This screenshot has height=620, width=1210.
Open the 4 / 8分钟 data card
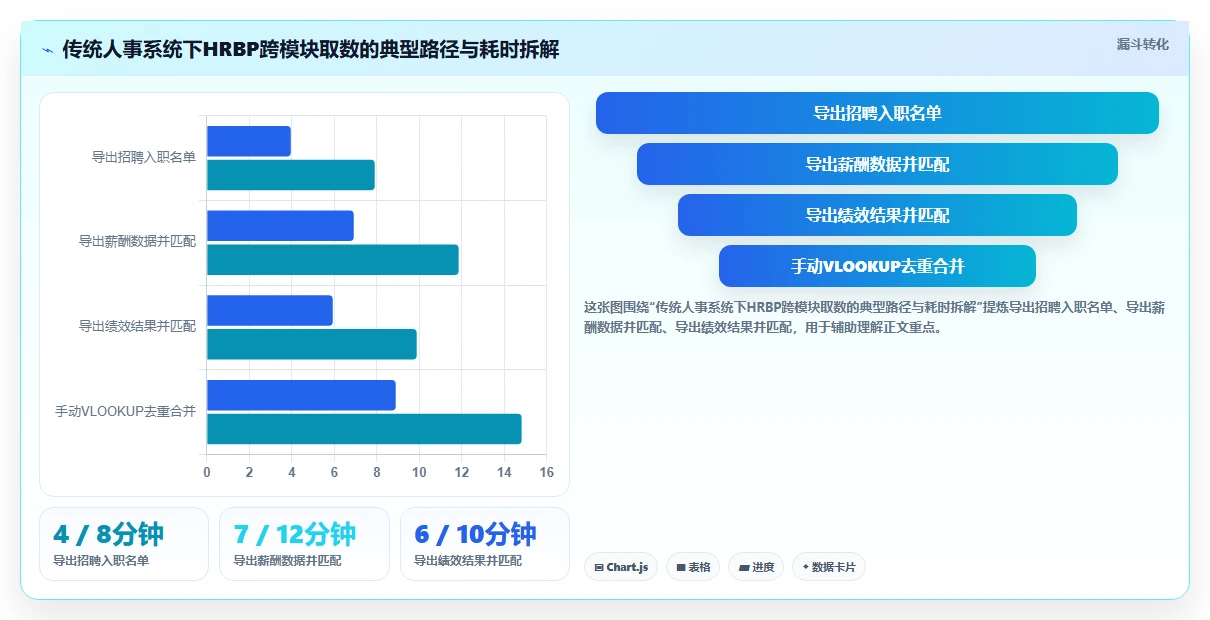pyautogui.click(x=124, y=544)
